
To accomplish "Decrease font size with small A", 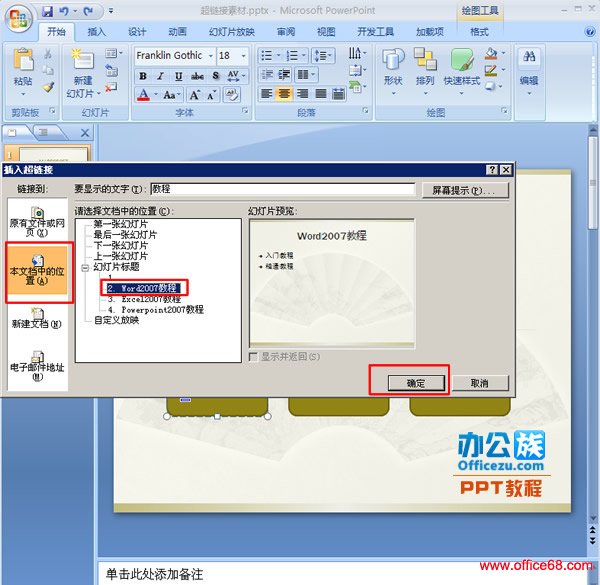I will tap(212, 95).
